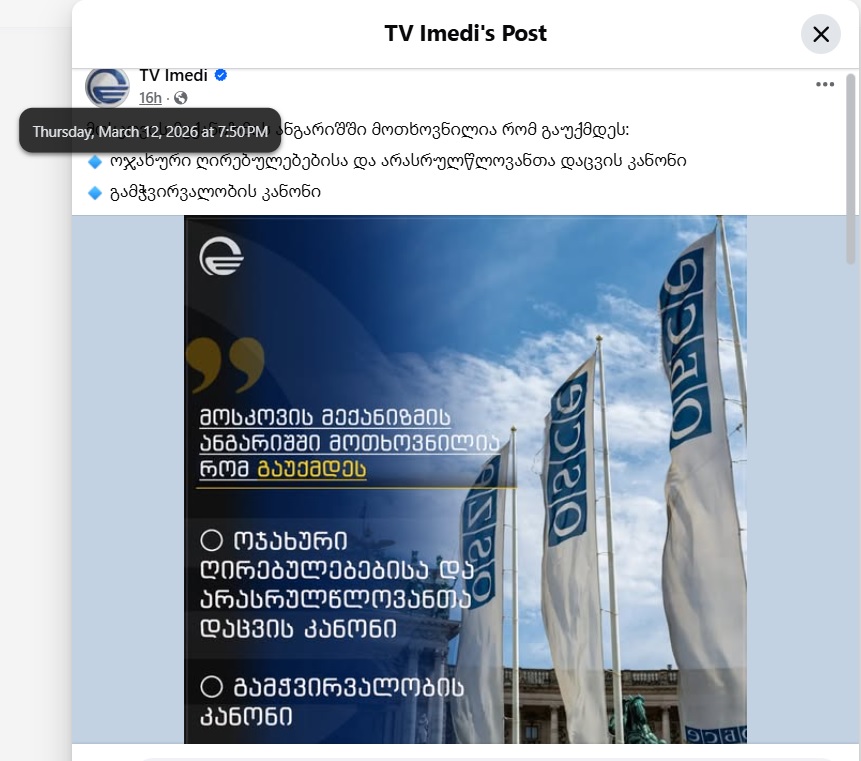Close the TV Imedi's Post dialog
The width and height of the screenshot is (861, 761).
(820, 34)
